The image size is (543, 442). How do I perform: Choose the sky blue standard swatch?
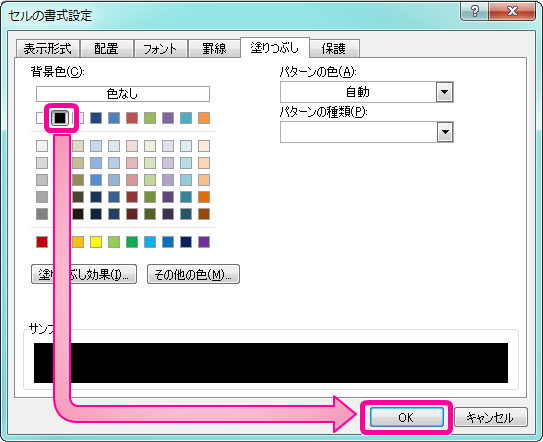coord(150,242)
